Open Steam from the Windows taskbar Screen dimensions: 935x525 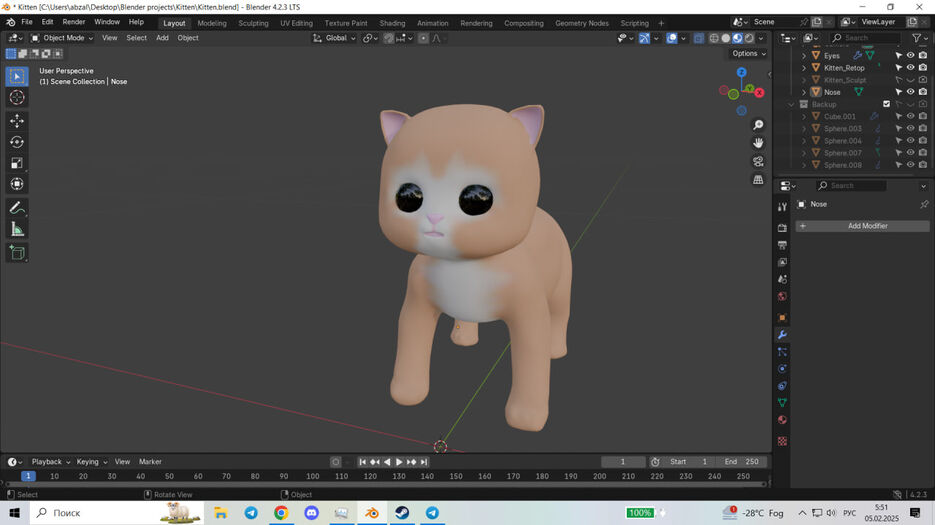coord(402,512)
